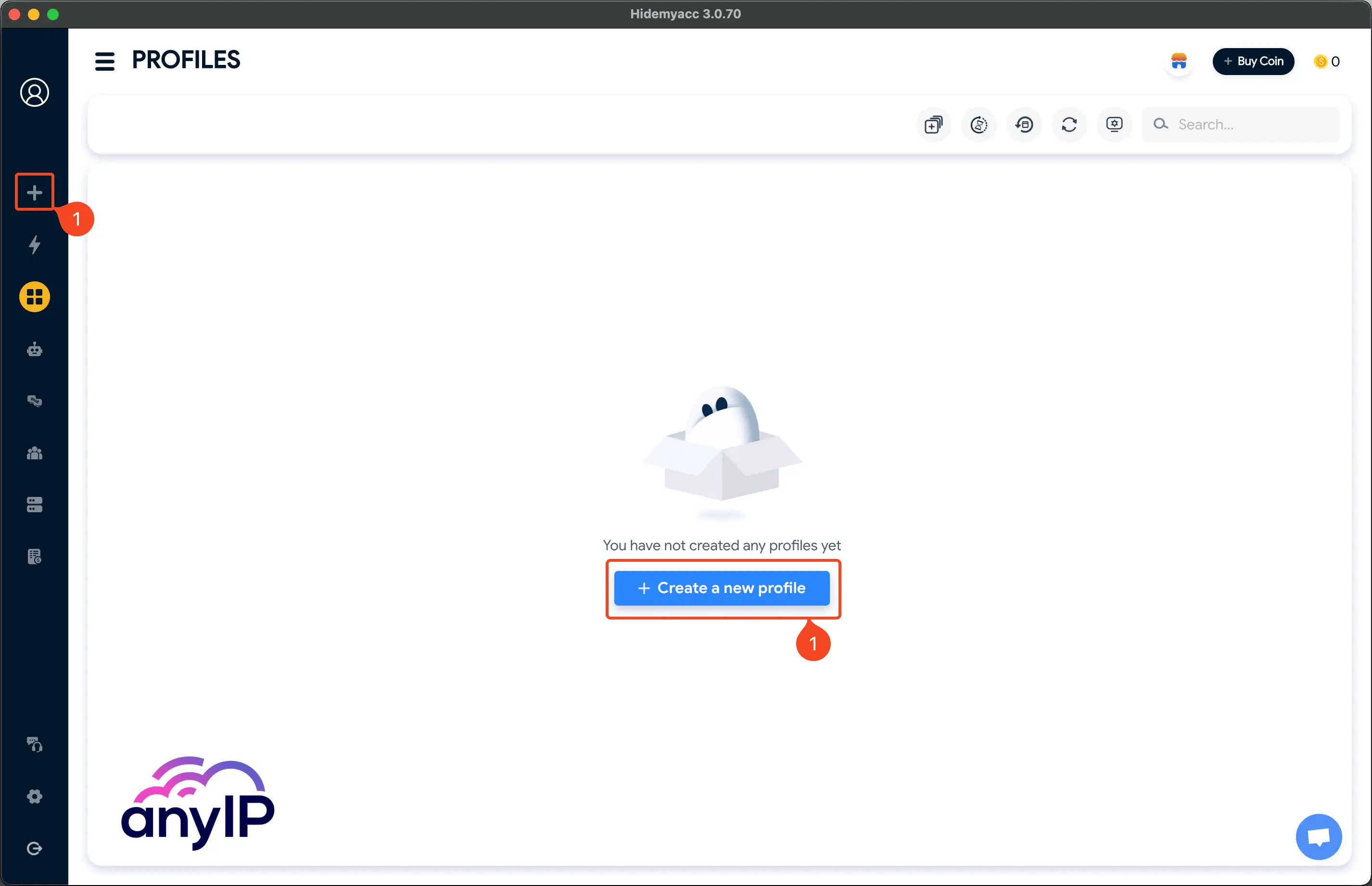Viewport: 1372px width, 886px height.
Task: Click the refresh profiles button
Action: click(x=1069, y=124)
